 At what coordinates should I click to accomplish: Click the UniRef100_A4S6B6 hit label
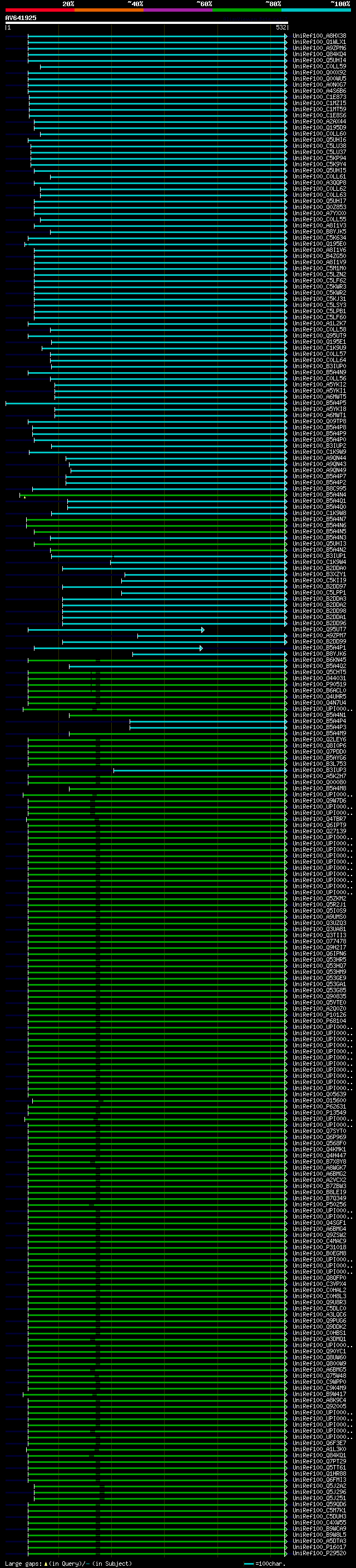tap(319, 91)
